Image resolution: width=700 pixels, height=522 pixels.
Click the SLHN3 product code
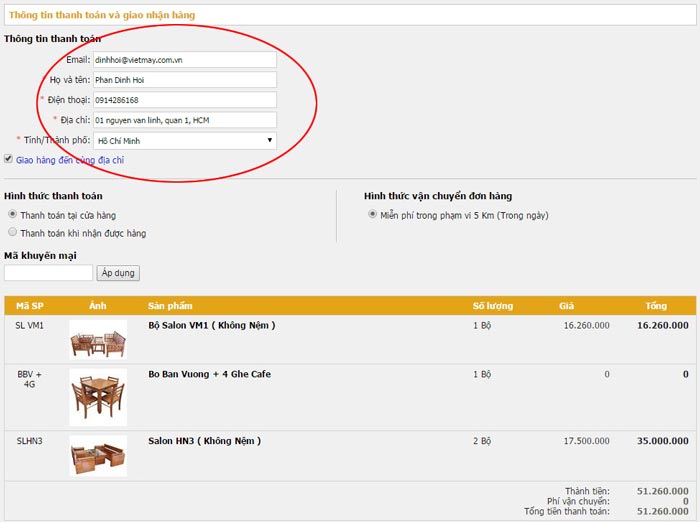(x=29, y=441)
